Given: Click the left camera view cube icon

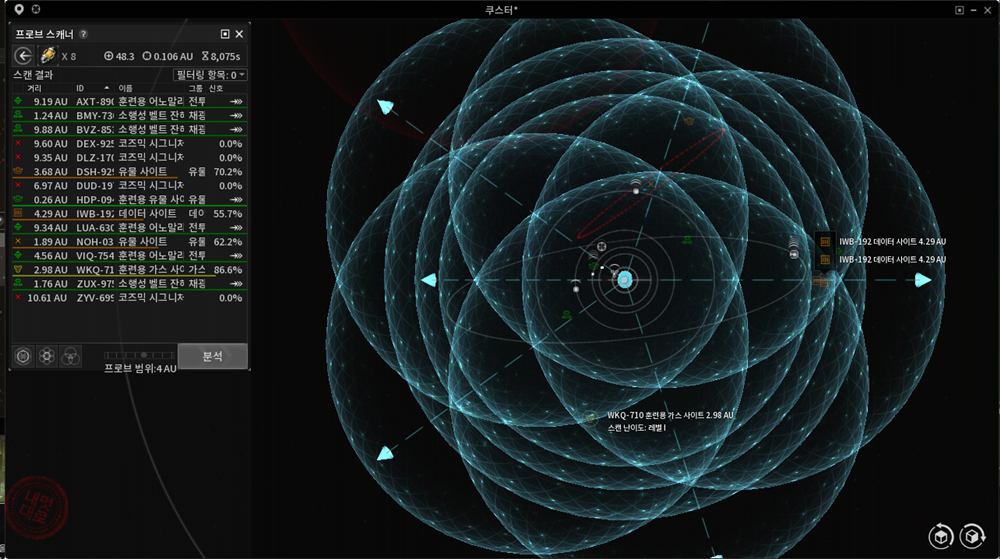Looking at the screenshot, I should (x=941, y=536).
